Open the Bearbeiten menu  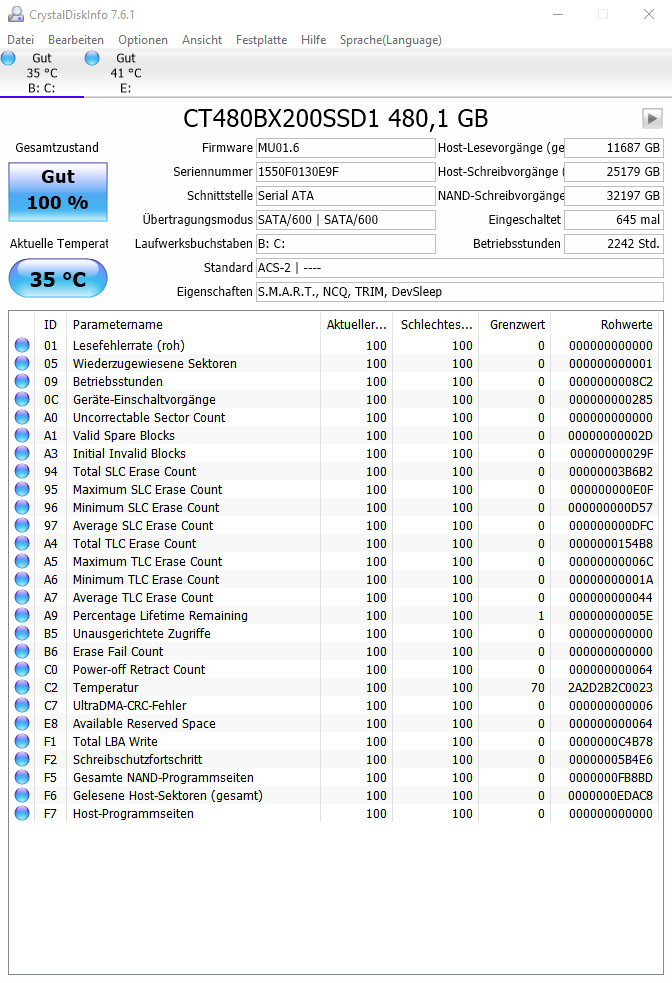76,39
